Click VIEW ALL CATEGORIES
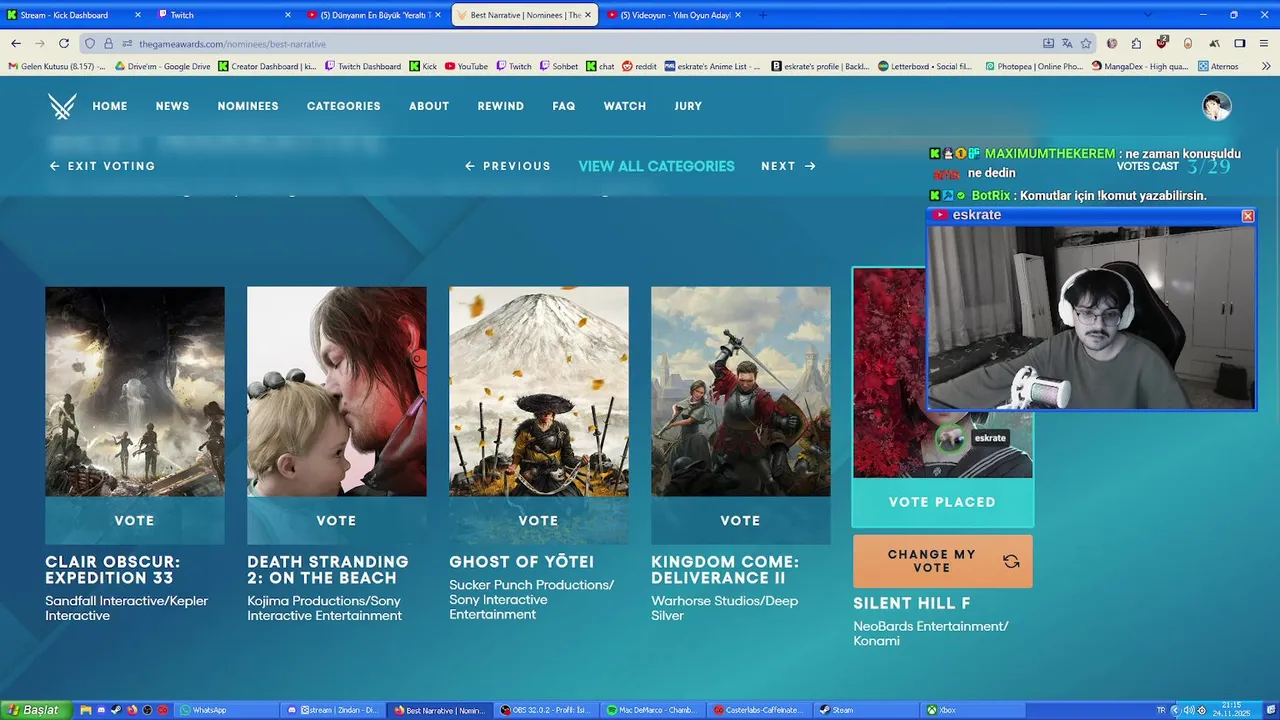 pyautogui.click(x=656, y=166)
